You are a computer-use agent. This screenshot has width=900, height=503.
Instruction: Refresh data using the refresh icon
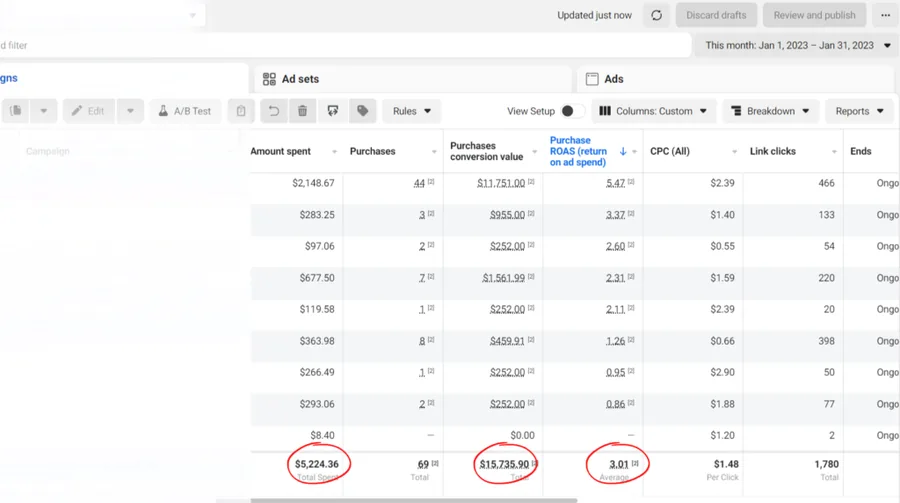[657, 16]
